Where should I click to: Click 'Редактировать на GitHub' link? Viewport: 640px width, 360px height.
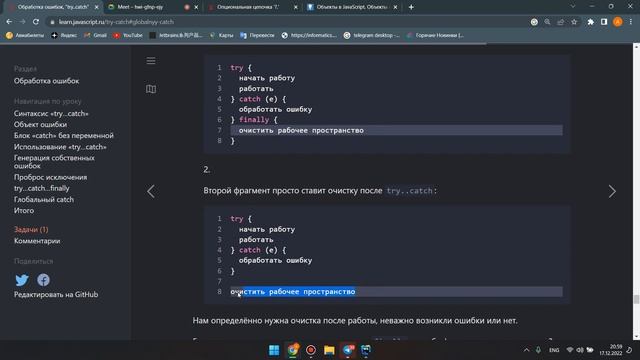[56, 294]
